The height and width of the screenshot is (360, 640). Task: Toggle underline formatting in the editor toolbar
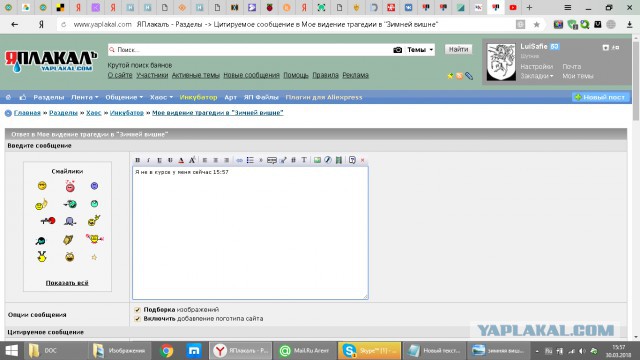tap(160, 160)
